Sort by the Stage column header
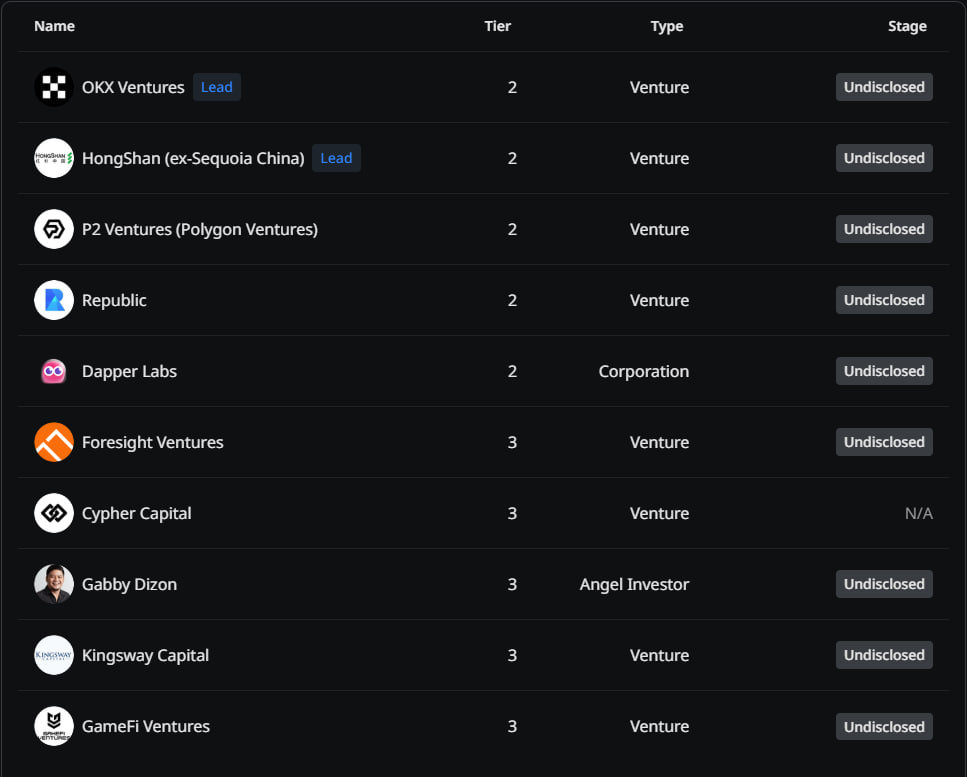 (907, 26)
